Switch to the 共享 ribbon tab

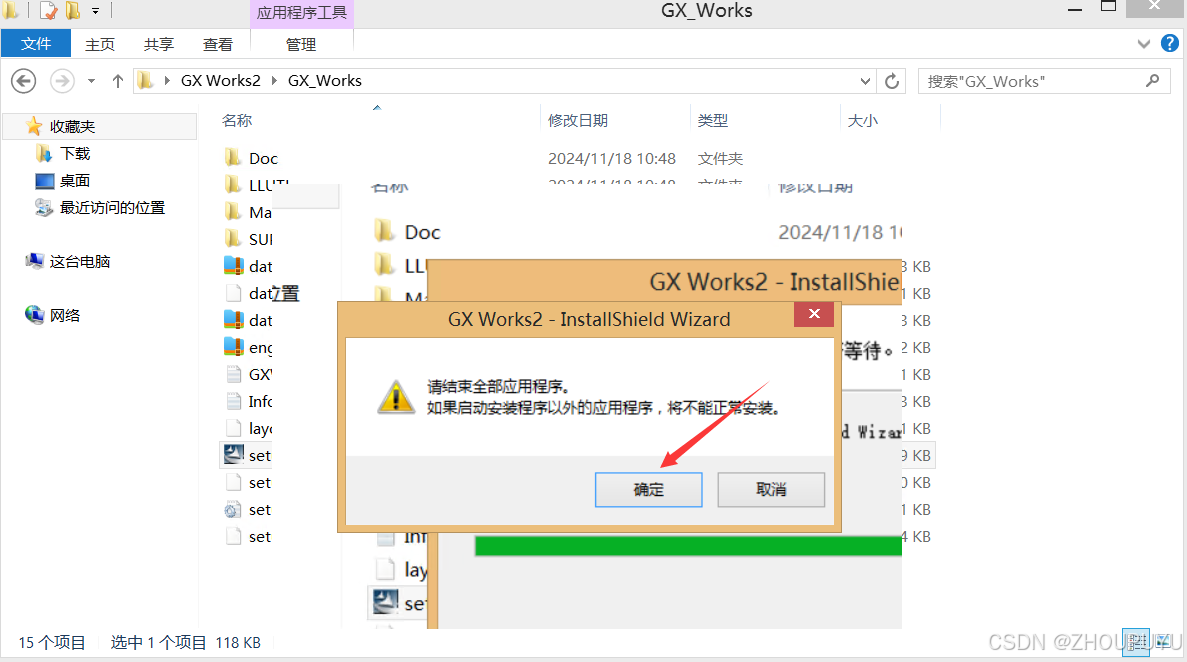point(159,44)
